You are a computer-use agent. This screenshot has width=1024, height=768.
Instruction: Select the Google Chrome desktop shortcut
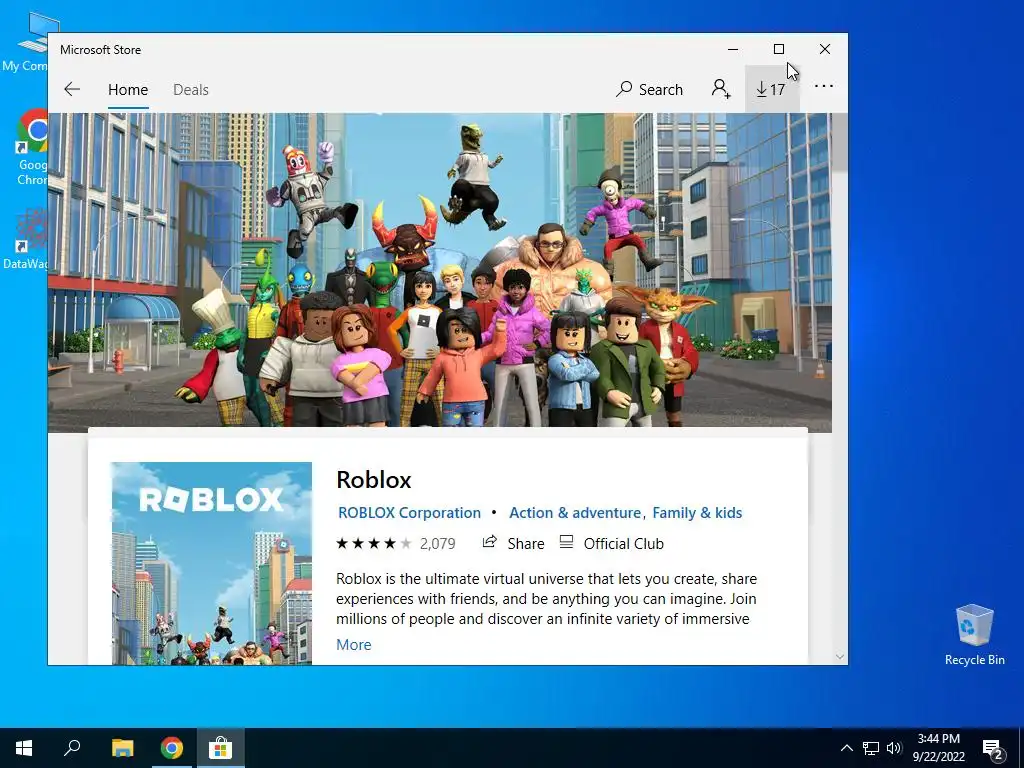pos(33,147)
